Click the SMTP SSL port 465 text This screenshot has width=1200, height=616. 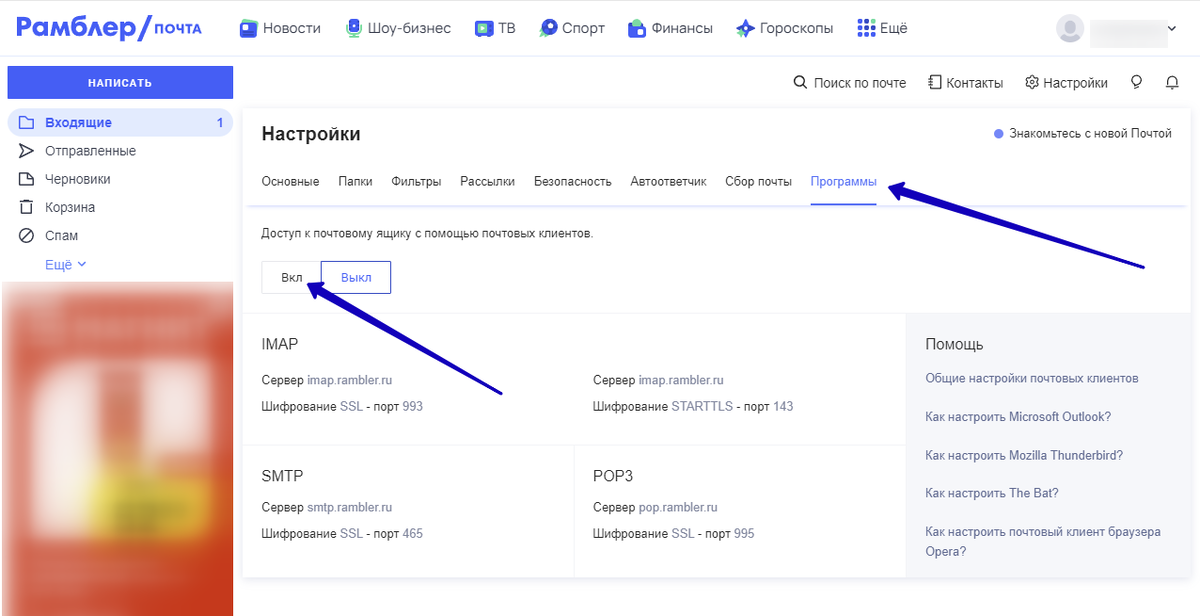(342, 534)
